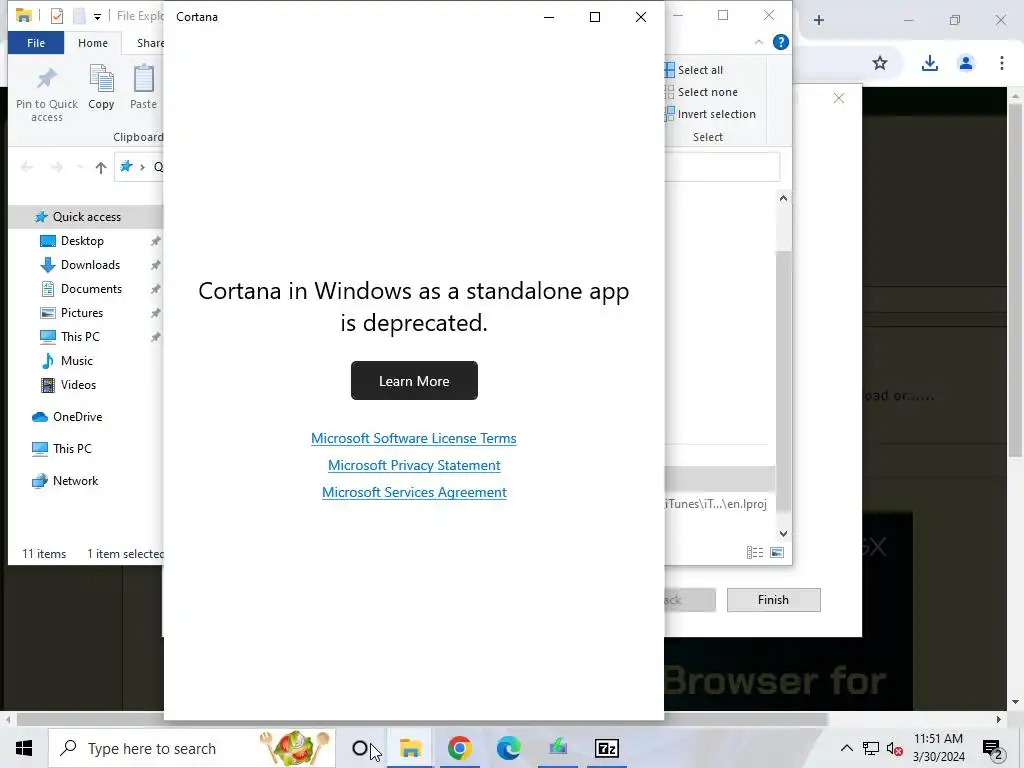Open File Explorer from taskbar
The width and height of the screenshot is (1024, 768).
click(x=410, y=748)
